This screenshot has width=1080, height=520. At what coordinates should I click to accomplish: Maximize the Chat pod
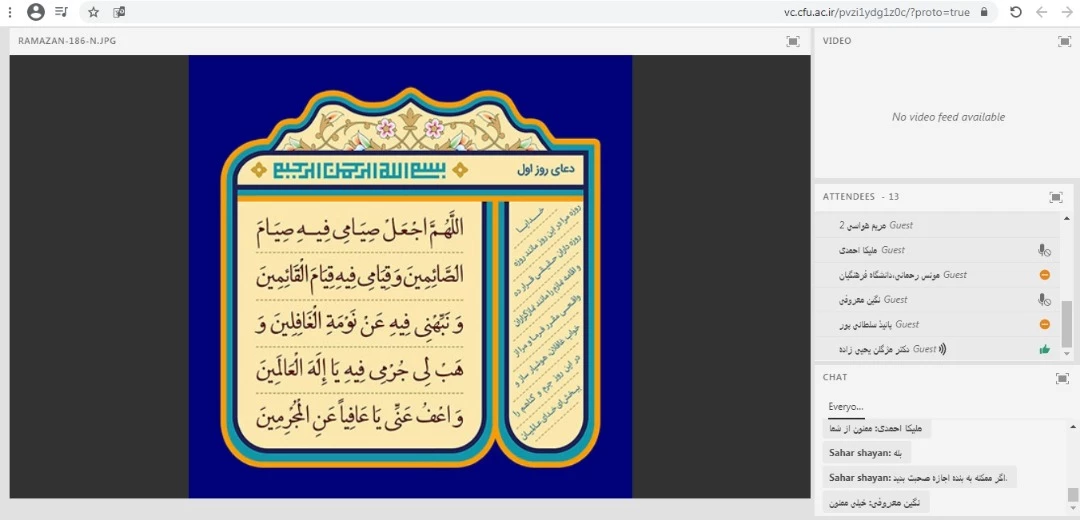1064,378
